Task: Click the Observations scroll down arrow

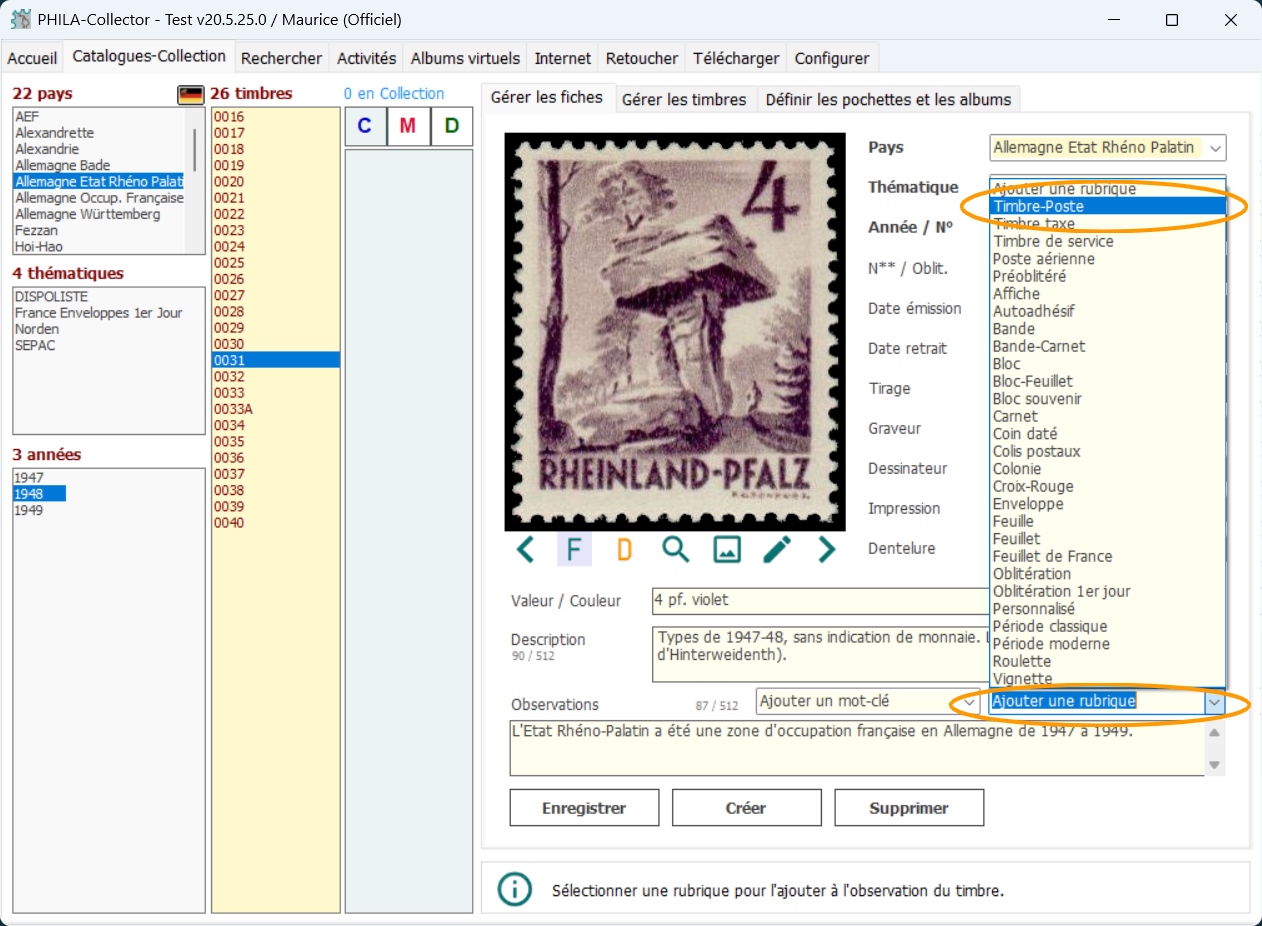Action: pyautogui.click(x=1215, y=766)
